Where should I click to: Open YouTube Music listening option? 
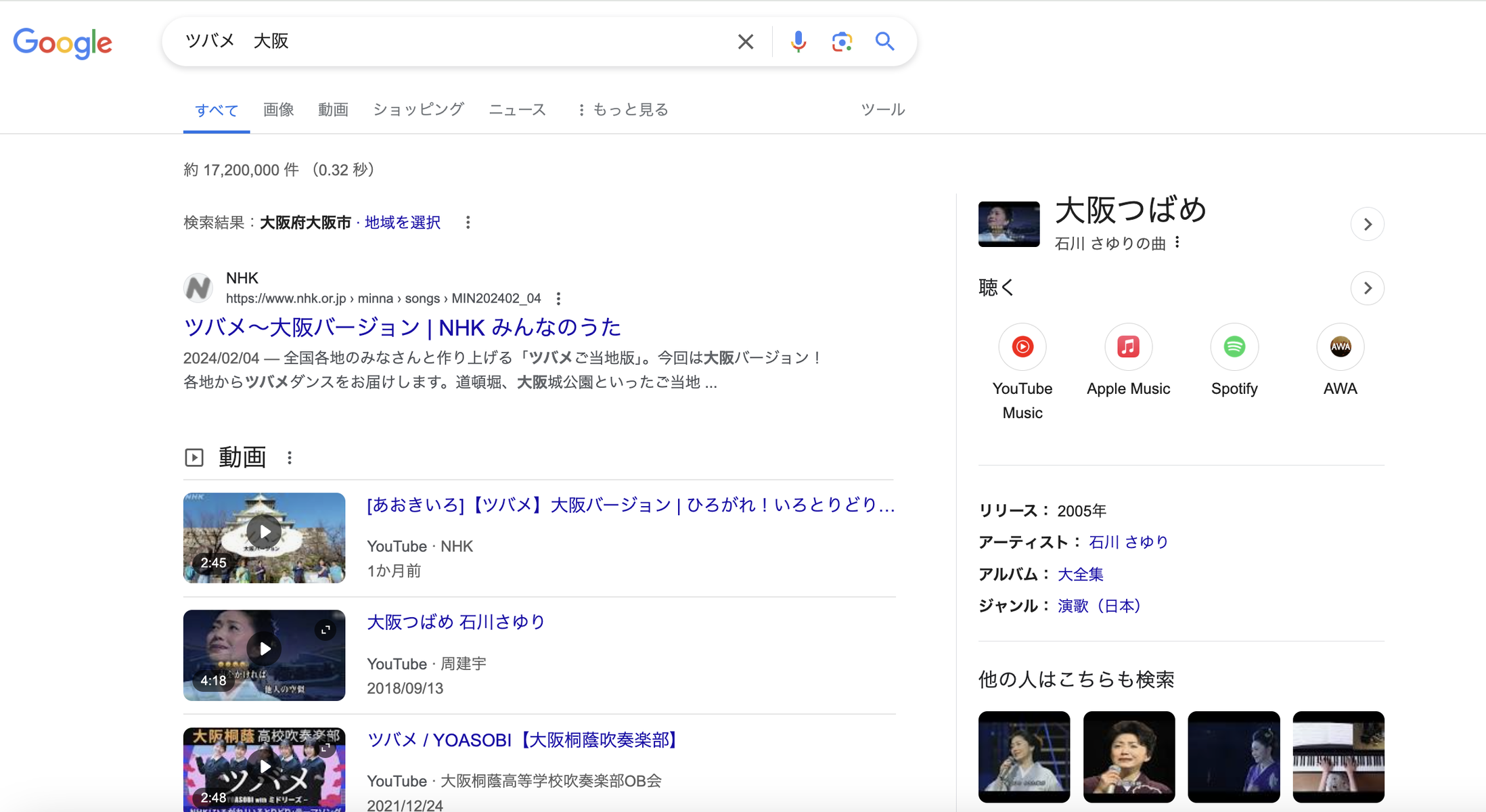1022,347
